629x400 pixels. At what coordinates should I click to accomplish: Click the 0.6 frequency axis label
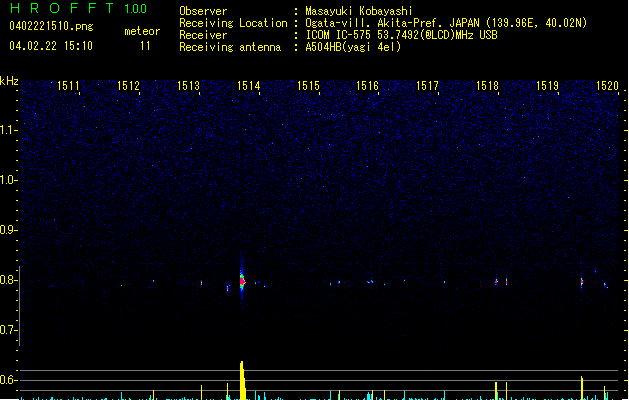(8, 380)
